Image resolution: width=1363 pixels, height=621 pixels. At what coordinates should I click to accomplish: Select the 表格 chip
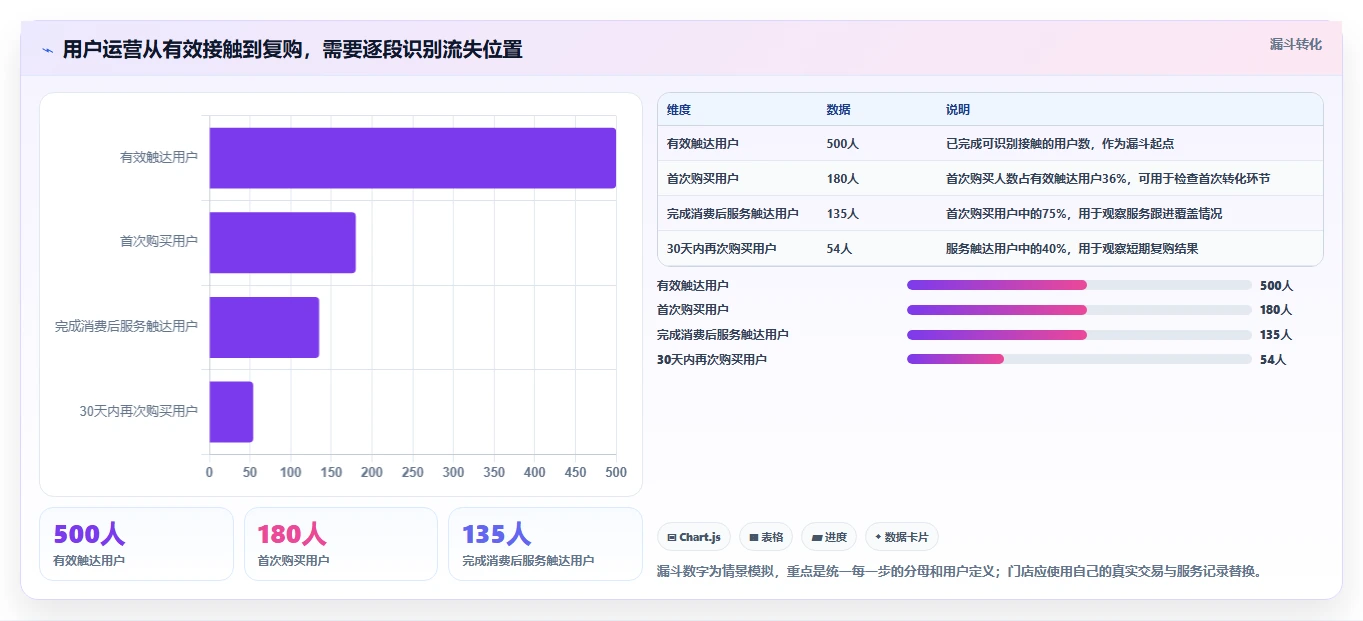[766, 537]
